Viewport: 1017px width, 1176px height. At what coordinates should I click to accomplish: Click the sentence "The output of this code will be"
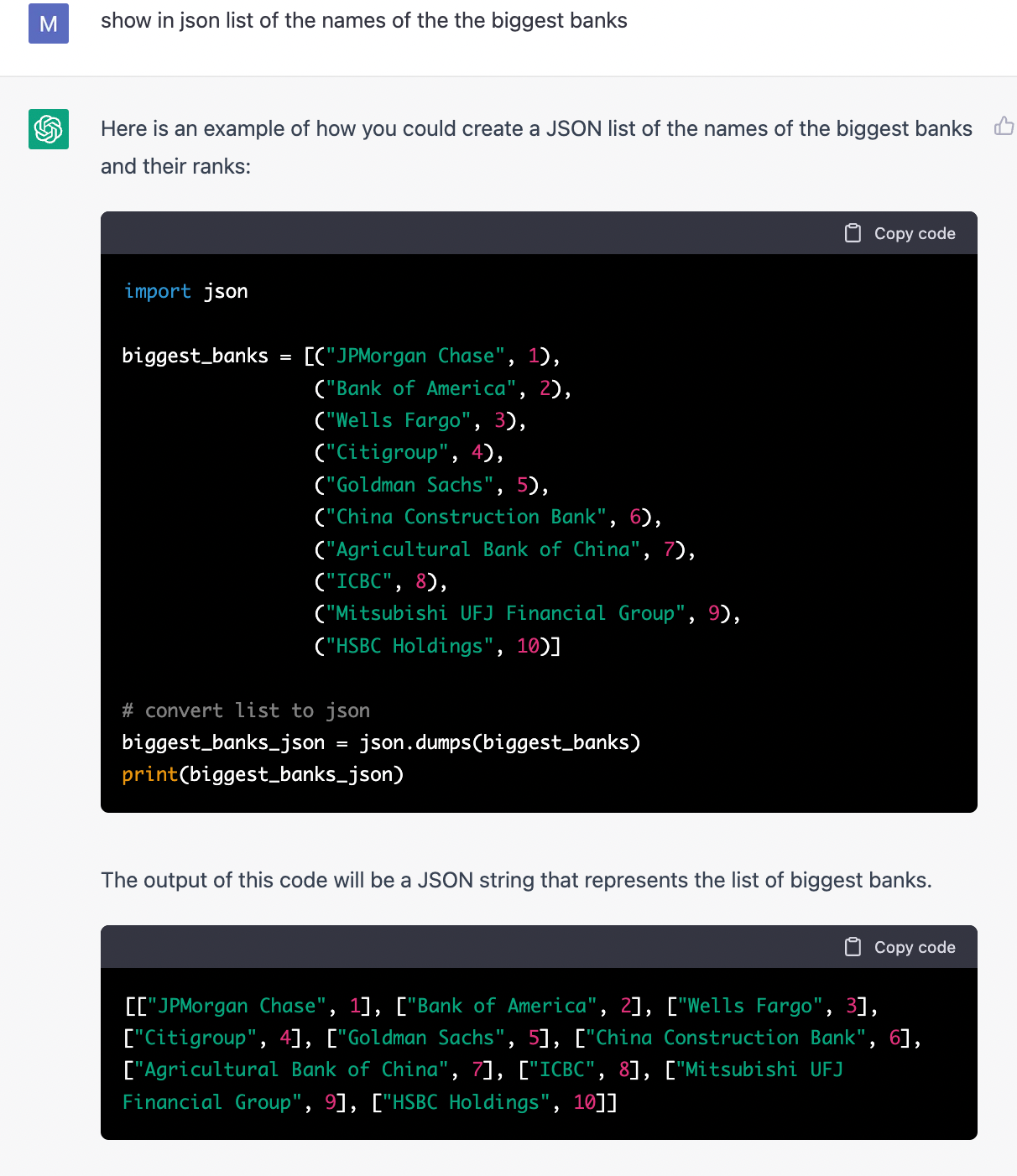point(516,880)
